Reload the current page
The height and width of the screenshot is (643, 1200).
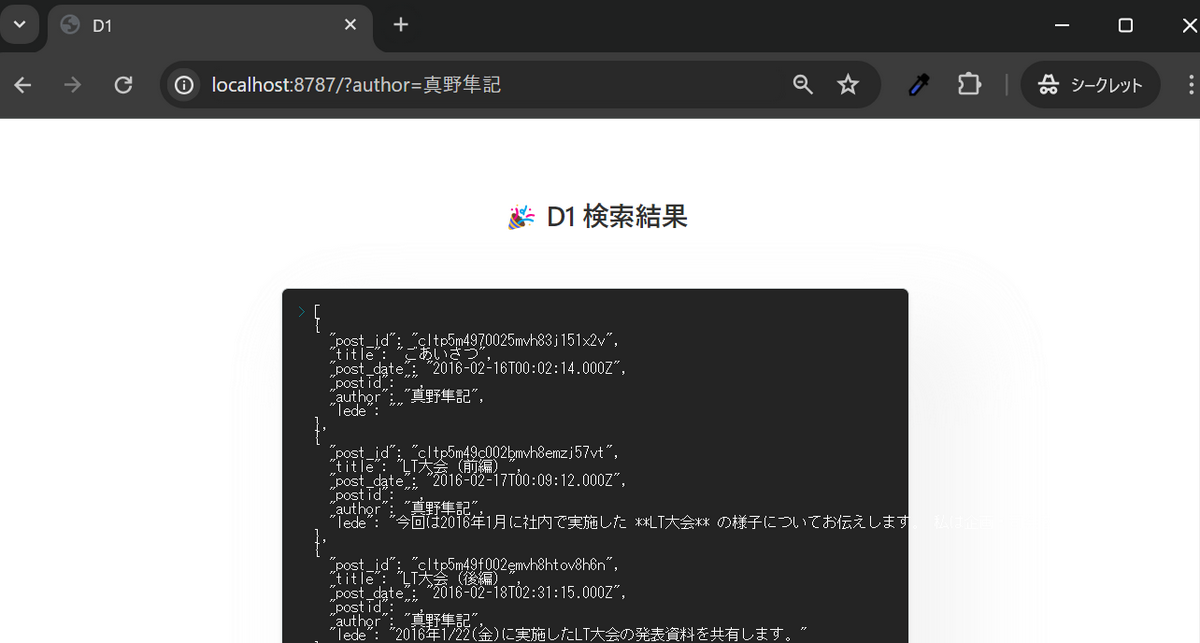click(x=123, y=85)
